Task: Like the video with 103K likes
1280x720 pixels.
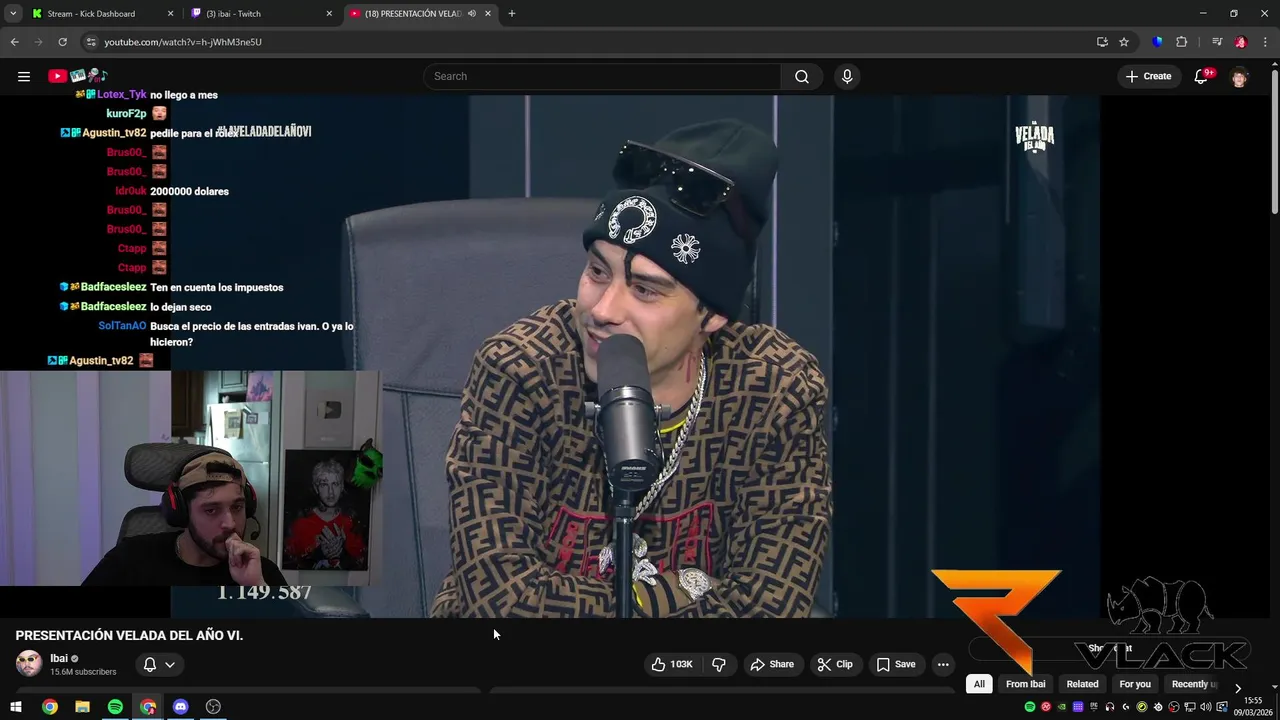Action: (x=673, y=664)
